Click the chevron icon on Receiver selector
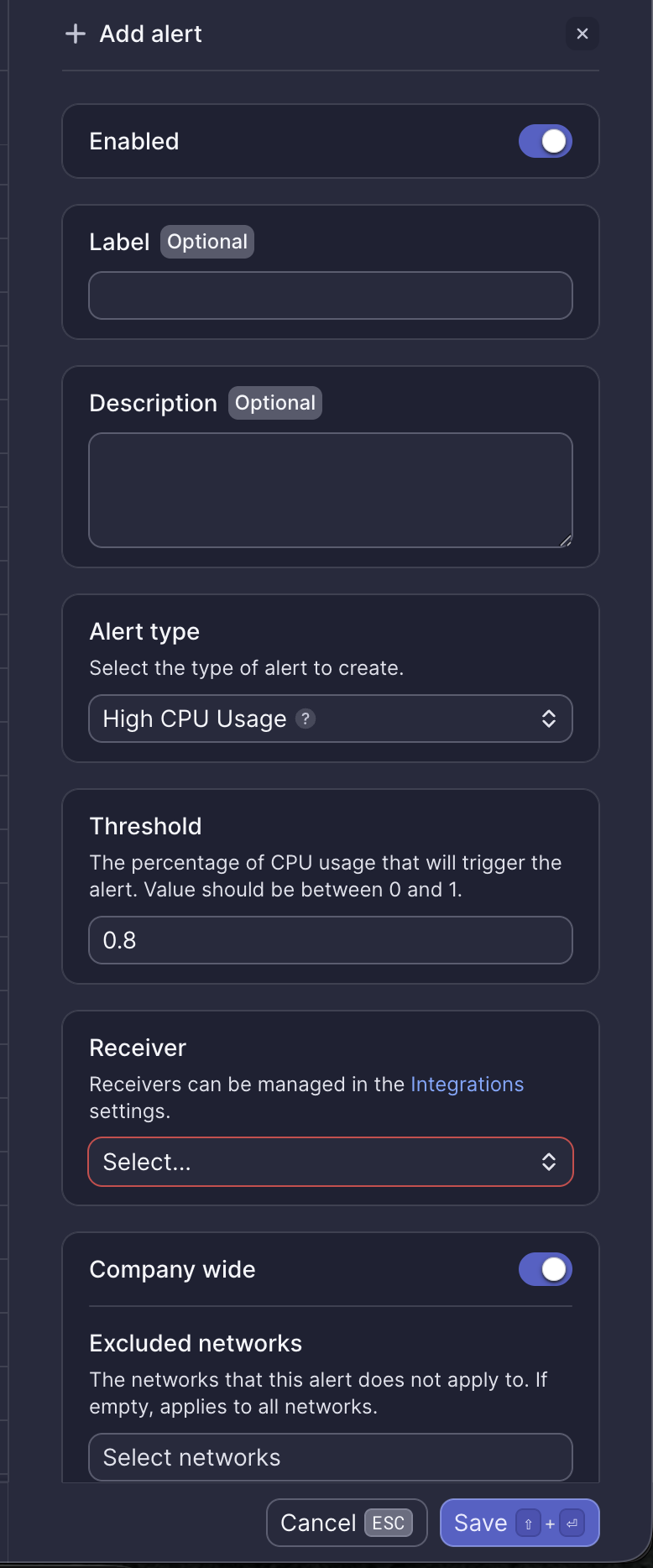This screenshot has height=1568, width=653. pyautogui.click(x=549, y=1162)
